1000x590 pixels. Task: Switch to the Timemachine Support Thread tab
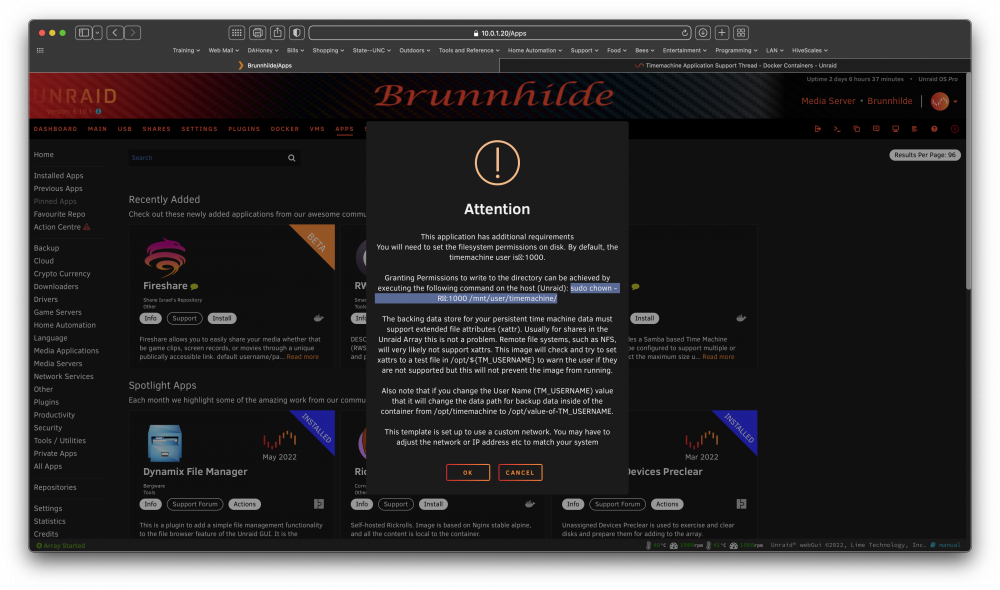pos(735,65)
